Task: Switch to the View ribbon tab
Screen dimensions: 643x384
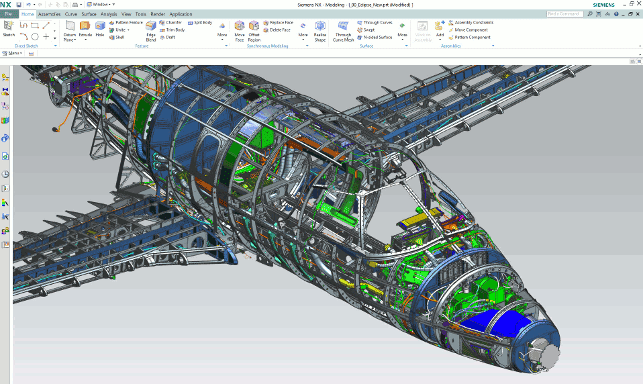Action: click(x=126, y=14)
